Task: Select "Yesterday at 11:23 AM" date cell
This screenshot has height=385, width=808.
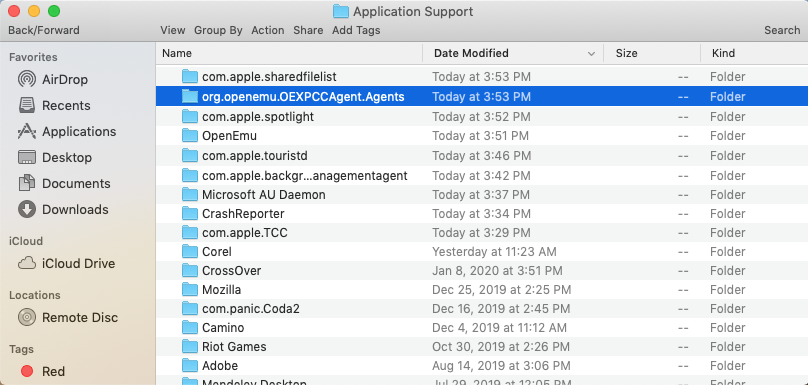Action: [x=494, y=252]
